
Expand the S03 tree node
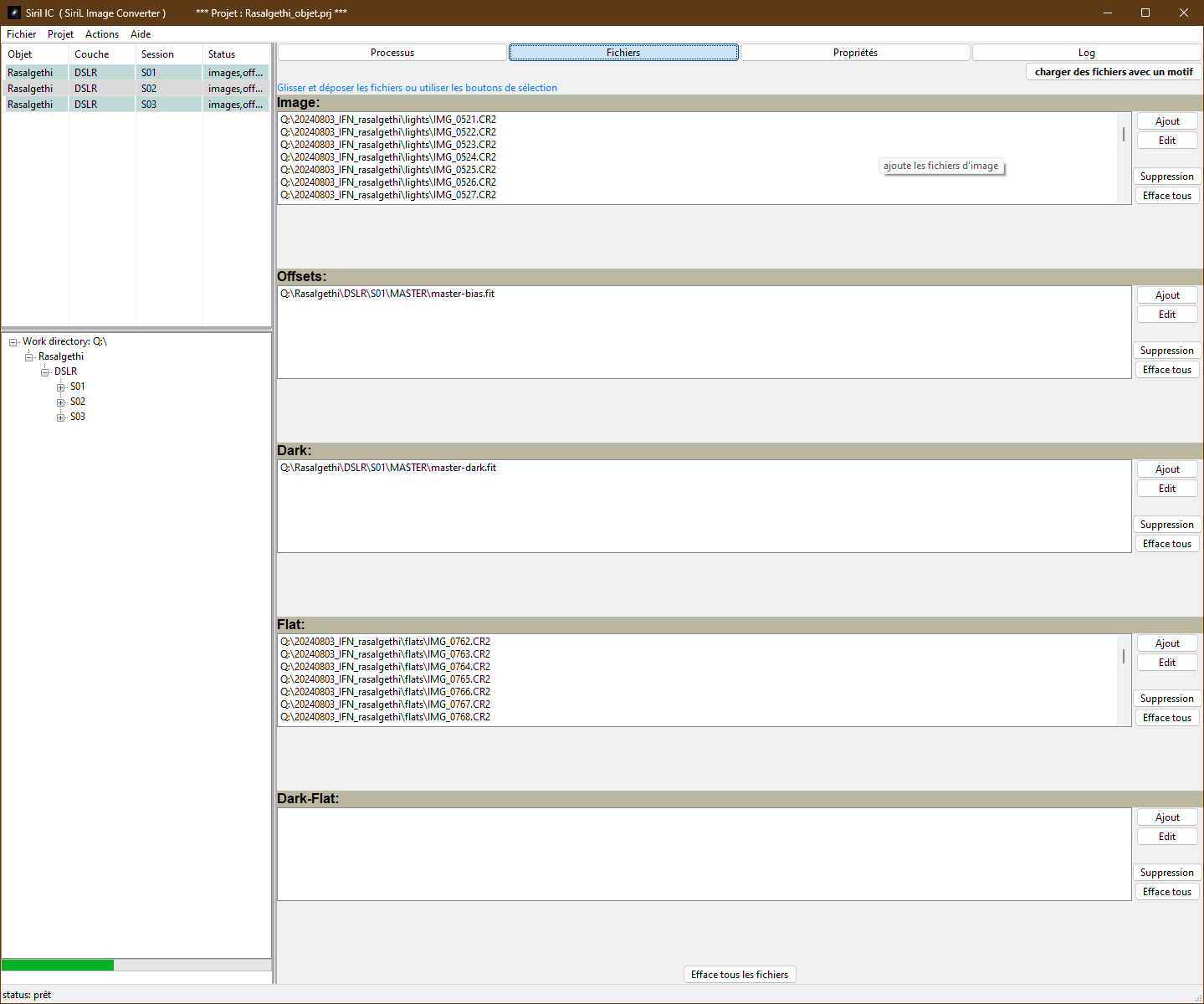(61, 417)
